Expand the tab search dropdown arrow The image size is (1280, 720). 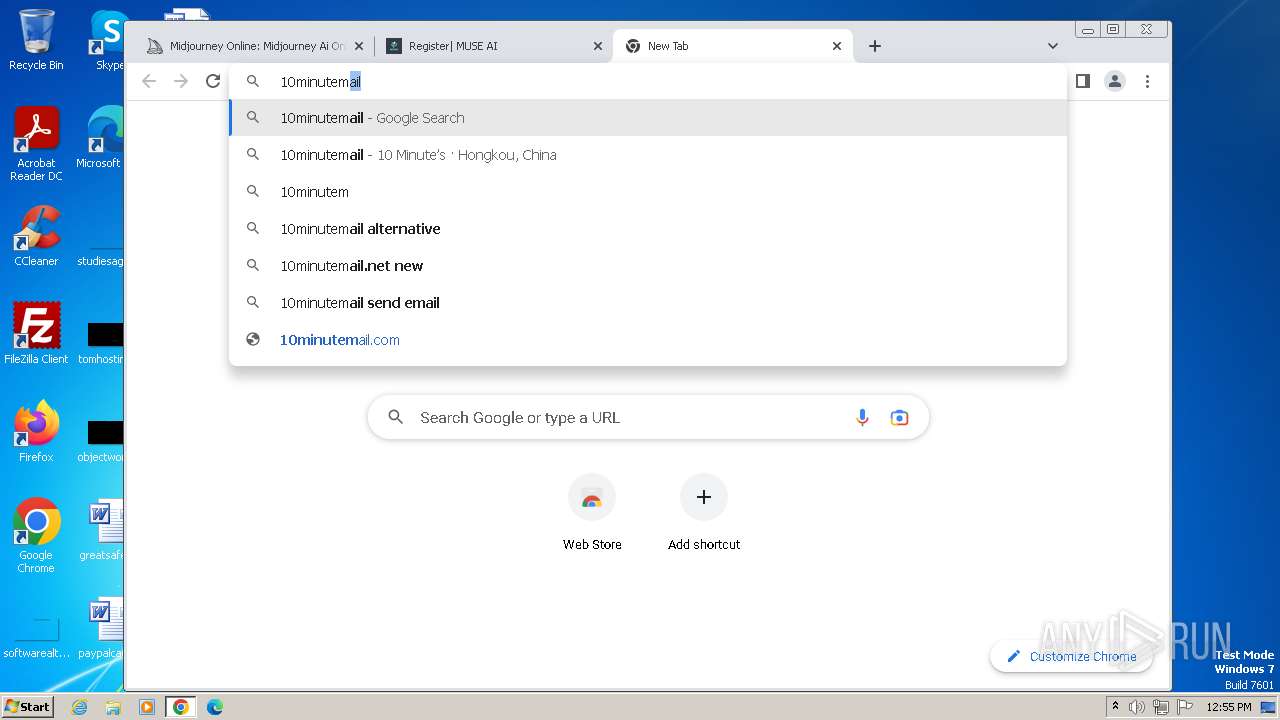click(1053, 46)
